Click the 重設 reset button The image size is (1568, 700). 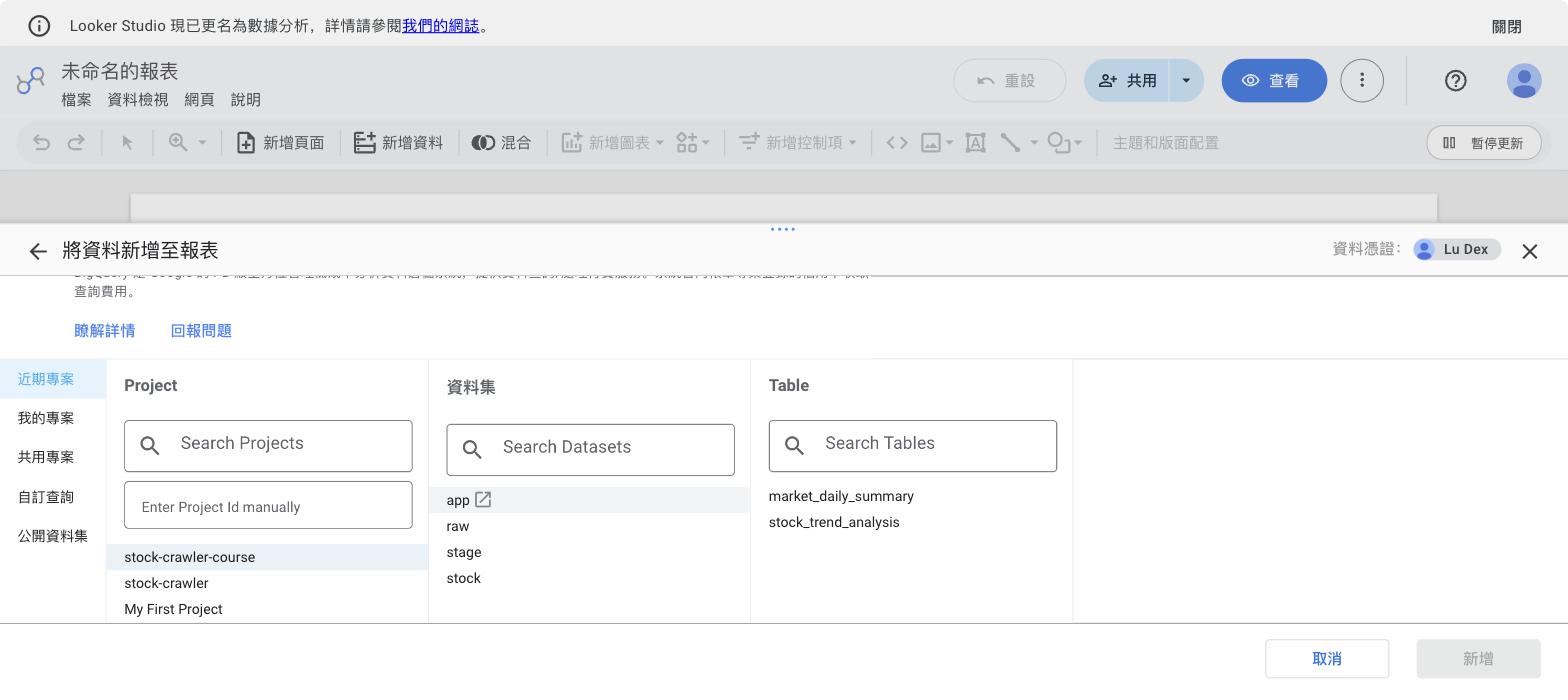coord(1010,81)
